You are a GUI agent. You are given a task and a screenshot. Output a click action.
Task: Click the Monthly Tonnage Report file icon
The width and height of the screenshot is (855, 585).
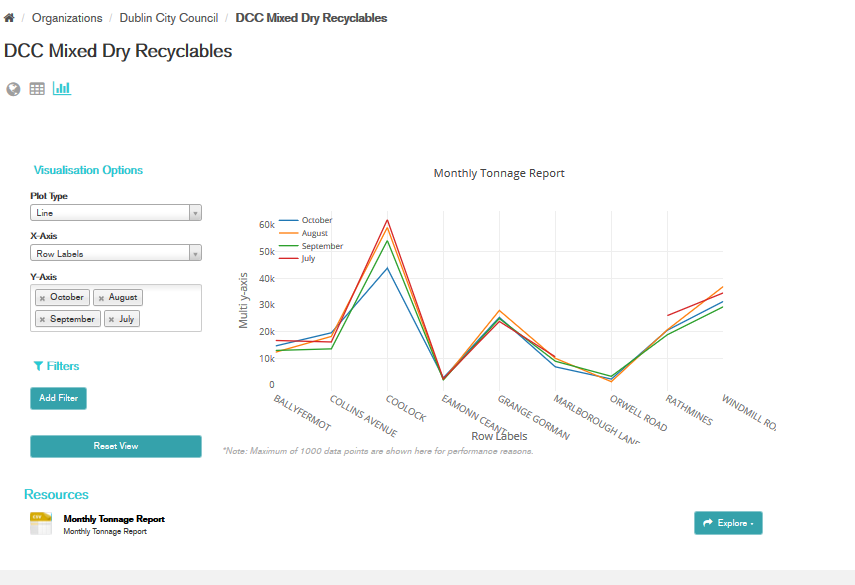pyautogui.click(x=40, y=524)
